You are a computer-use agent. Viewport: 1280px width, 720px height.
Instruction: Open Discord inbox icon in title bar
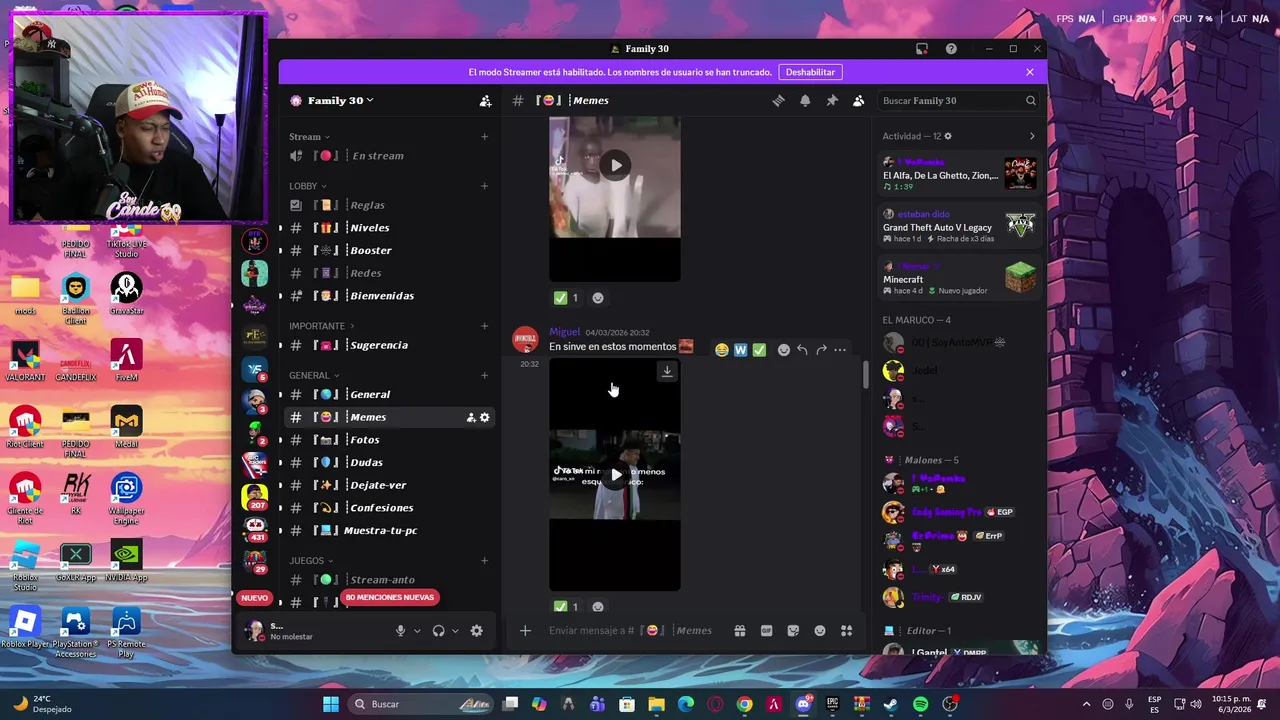[x=922, y=49]
